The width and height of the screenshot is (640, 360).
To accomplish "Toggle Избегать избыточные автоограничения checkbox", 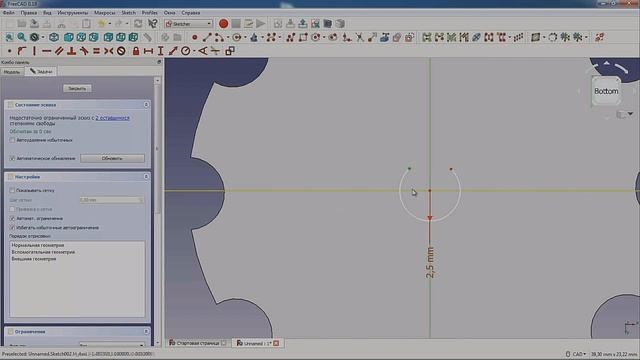I will [12, 228].
